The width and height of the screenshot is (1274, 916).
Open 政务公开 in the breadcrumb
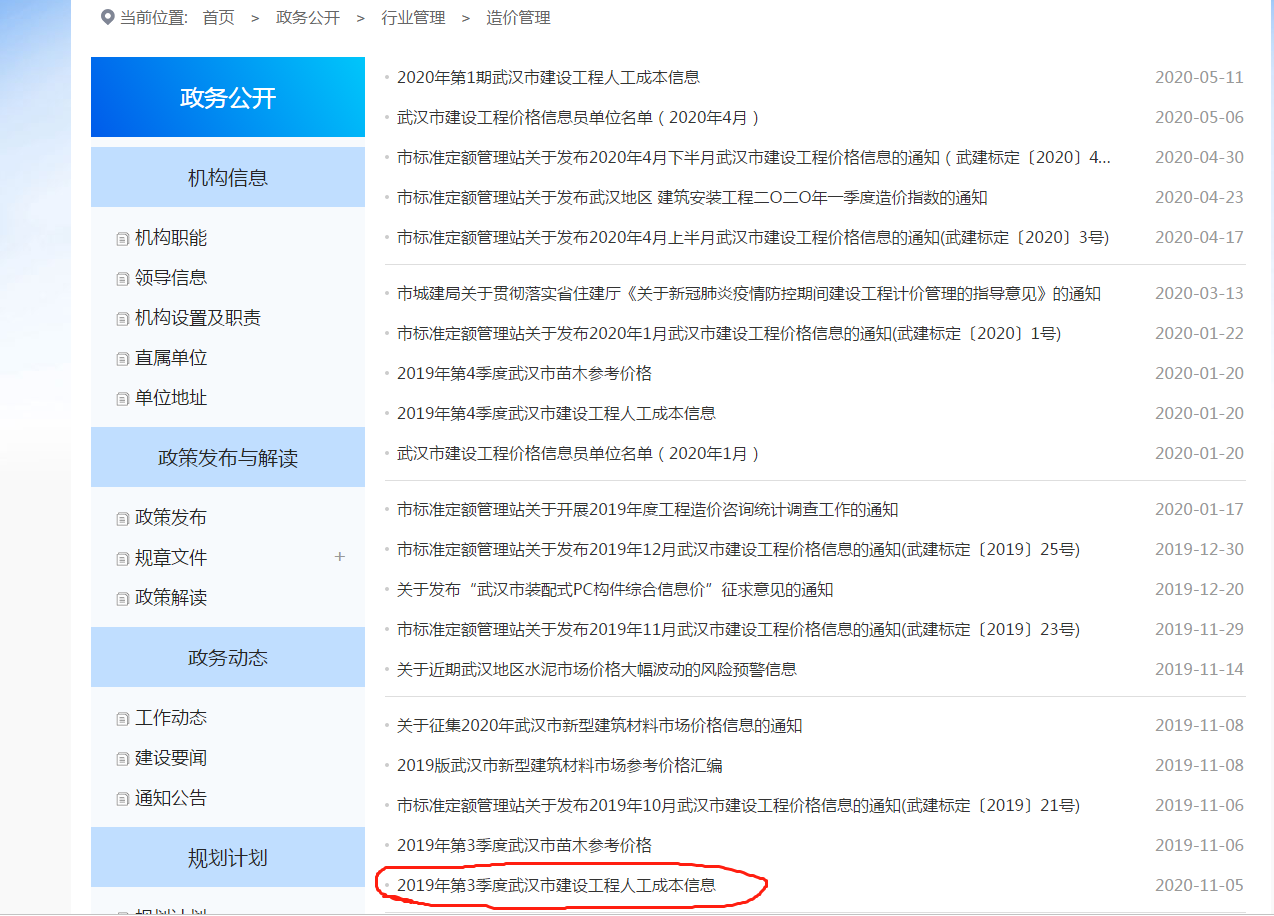308,17
